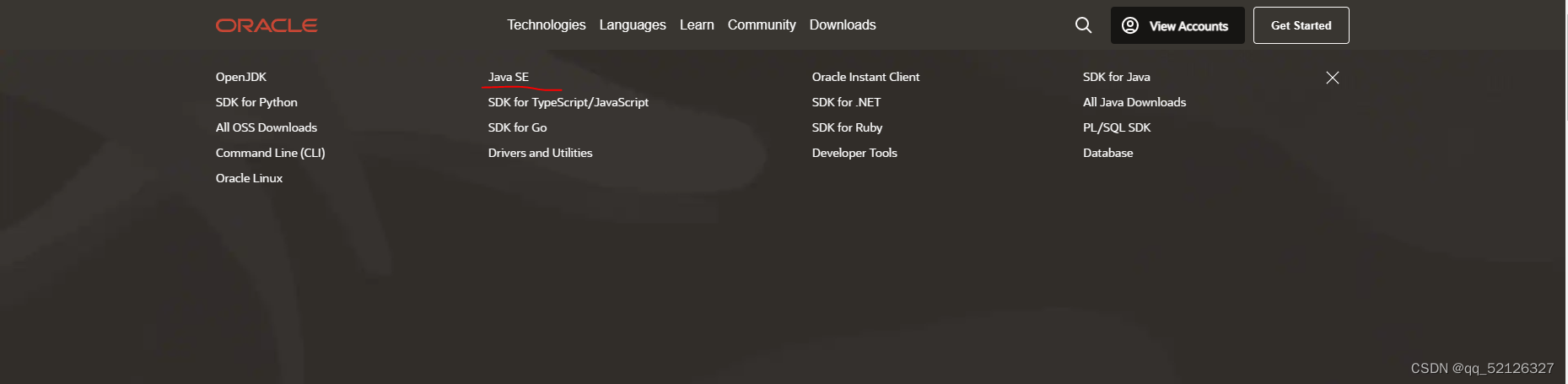Viewport: 1568px width, 384px height.
Task: Select the Java SE link
Action: point(509,77)
